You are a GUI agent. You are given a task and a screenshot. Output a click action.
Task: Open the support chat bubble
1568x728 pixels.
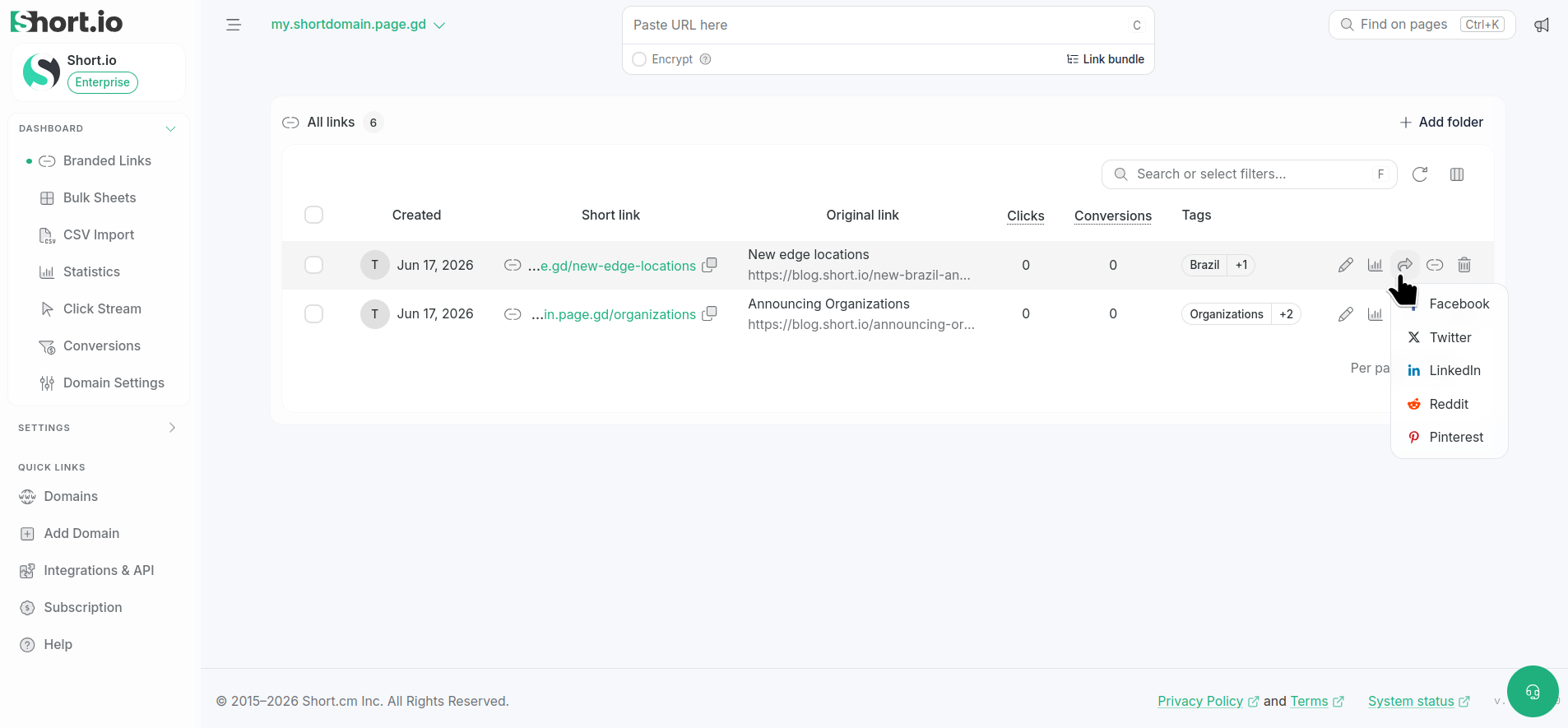tap(1533, 692)
